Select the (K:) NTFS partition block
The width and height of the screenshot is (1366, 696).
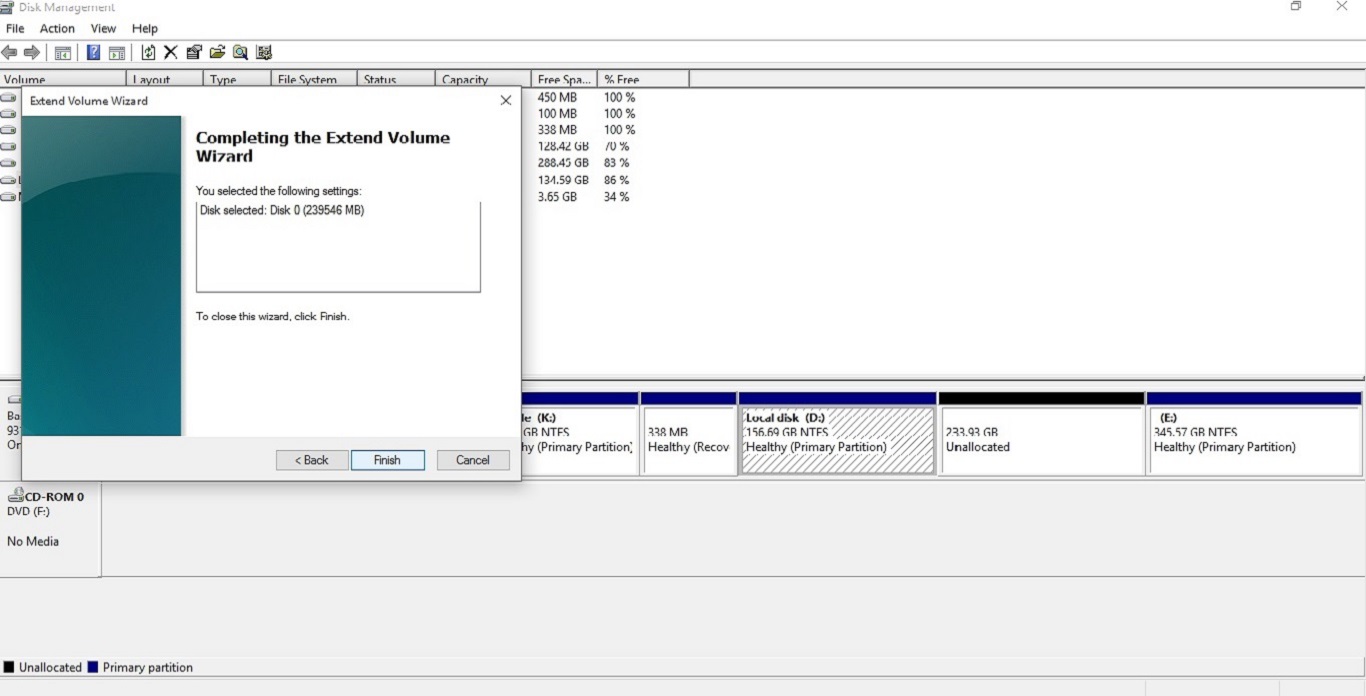click(x=579, y=433)
